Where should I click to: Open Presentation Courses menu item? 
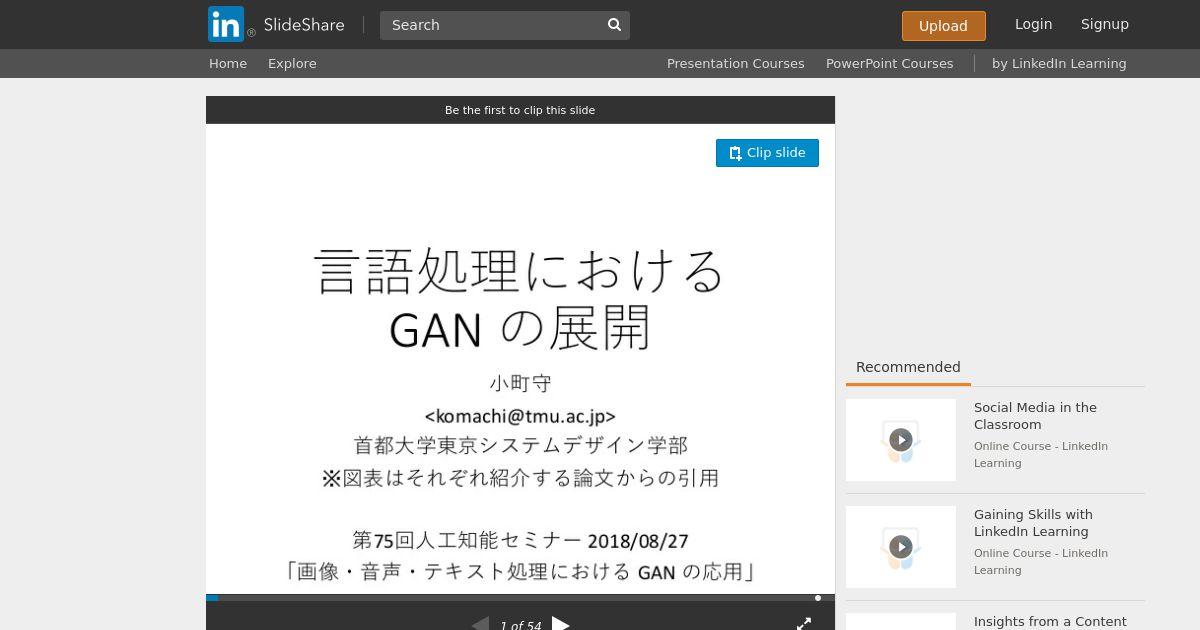point(735,63)
